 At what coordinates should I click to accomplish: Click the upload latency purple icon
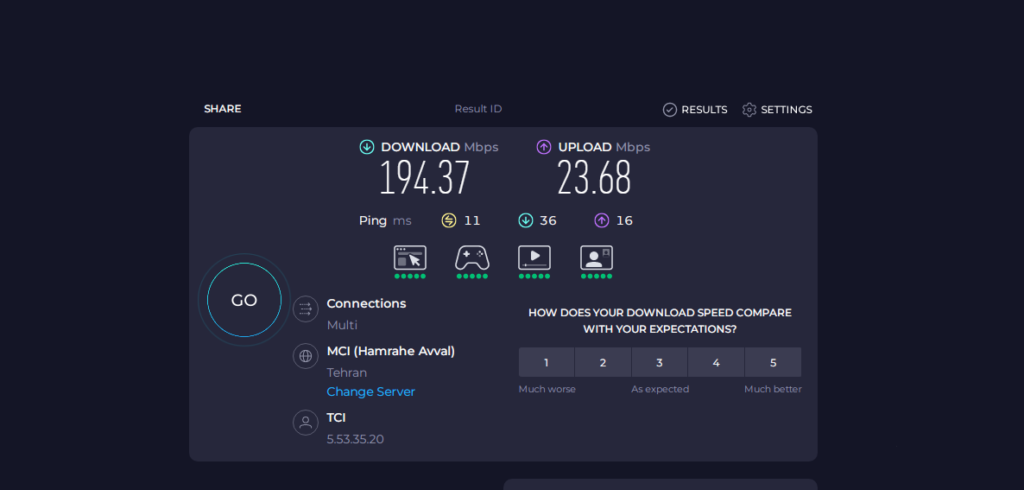pyautogui.click(x=601, y=221)
